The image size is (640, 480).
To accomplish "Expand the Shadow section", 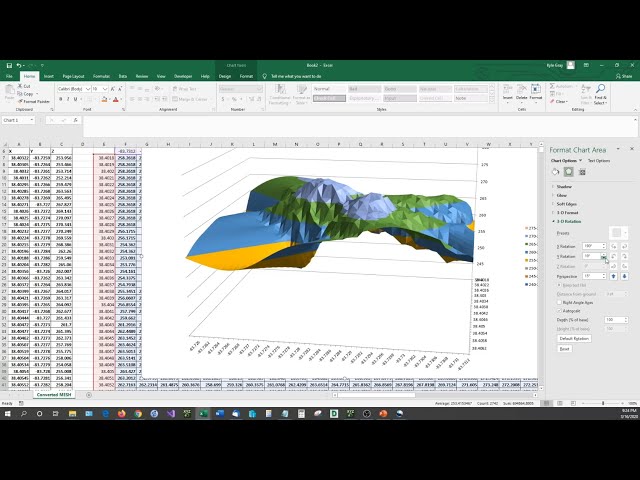I will [564, 187].
